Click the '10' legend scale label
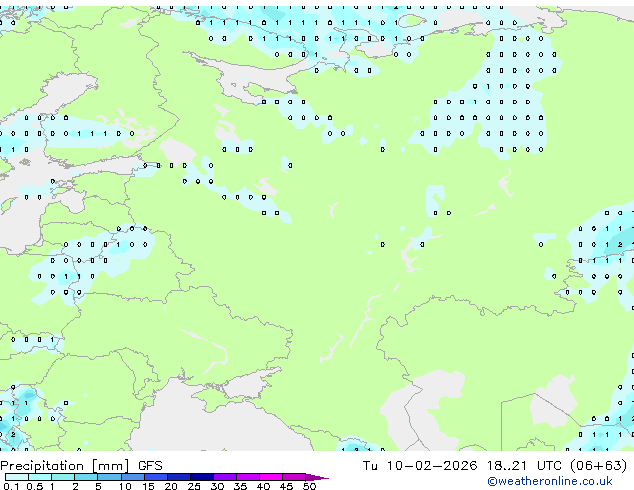Screen dimensions: 634x490 click(125, 486)
